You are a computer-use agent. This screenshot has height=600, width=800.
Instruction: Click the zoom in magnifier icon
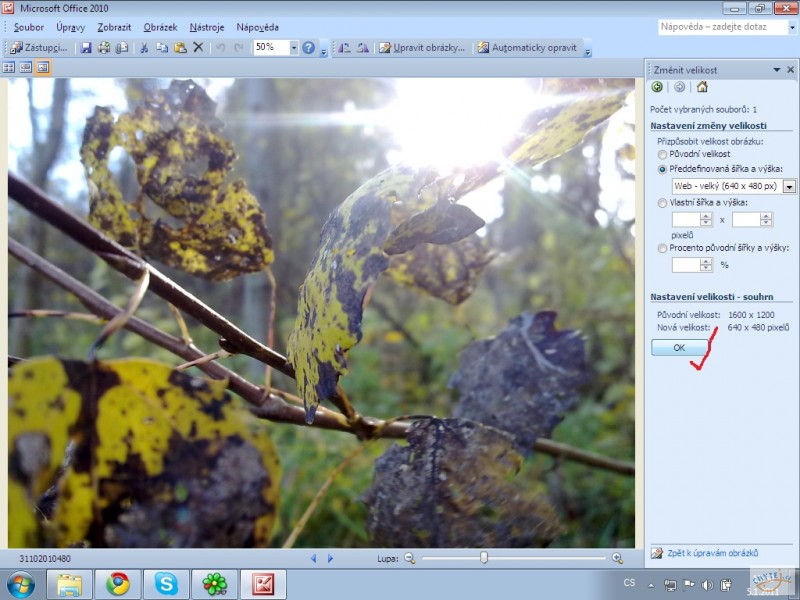tap(617, 559)
